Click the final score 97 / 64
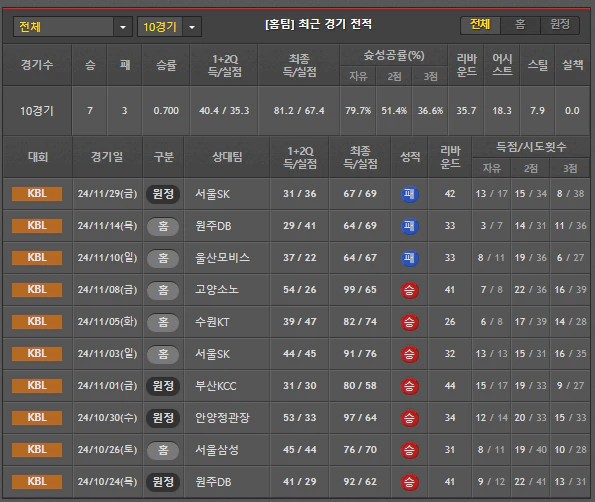 click(x=360, y=418)
